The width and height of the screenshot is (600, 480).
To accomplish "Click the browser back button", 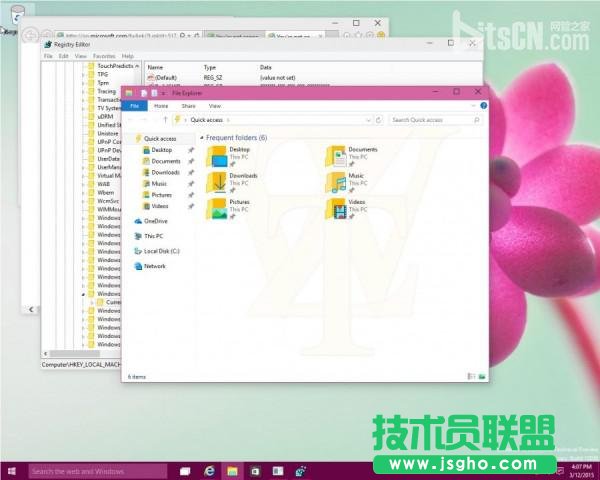I will (x=30, y=35).
